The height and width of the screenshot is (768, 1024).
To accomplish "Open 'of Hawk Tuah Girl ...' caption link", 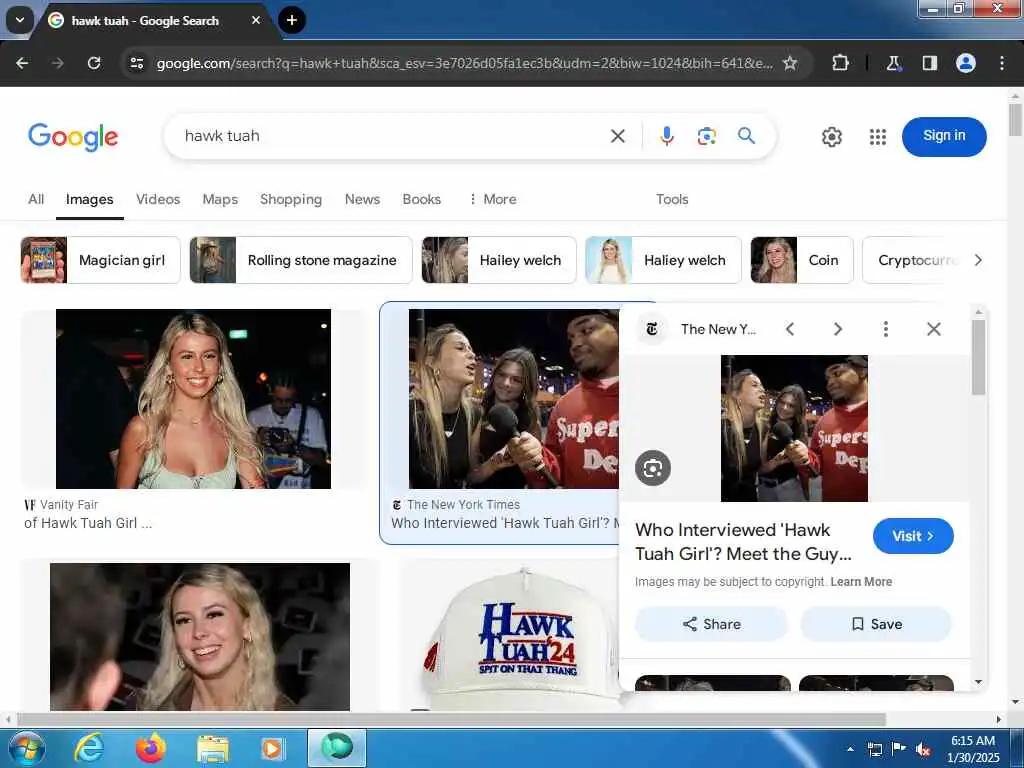I will coord(88,523).
